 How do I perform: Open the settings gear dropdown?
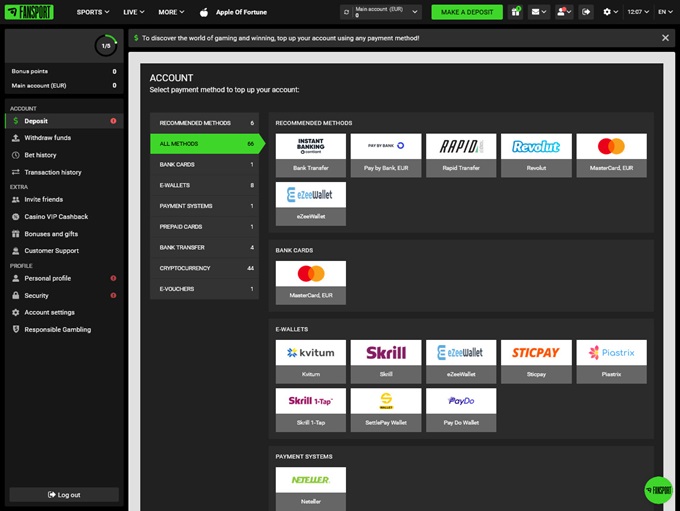coord(610,12)
